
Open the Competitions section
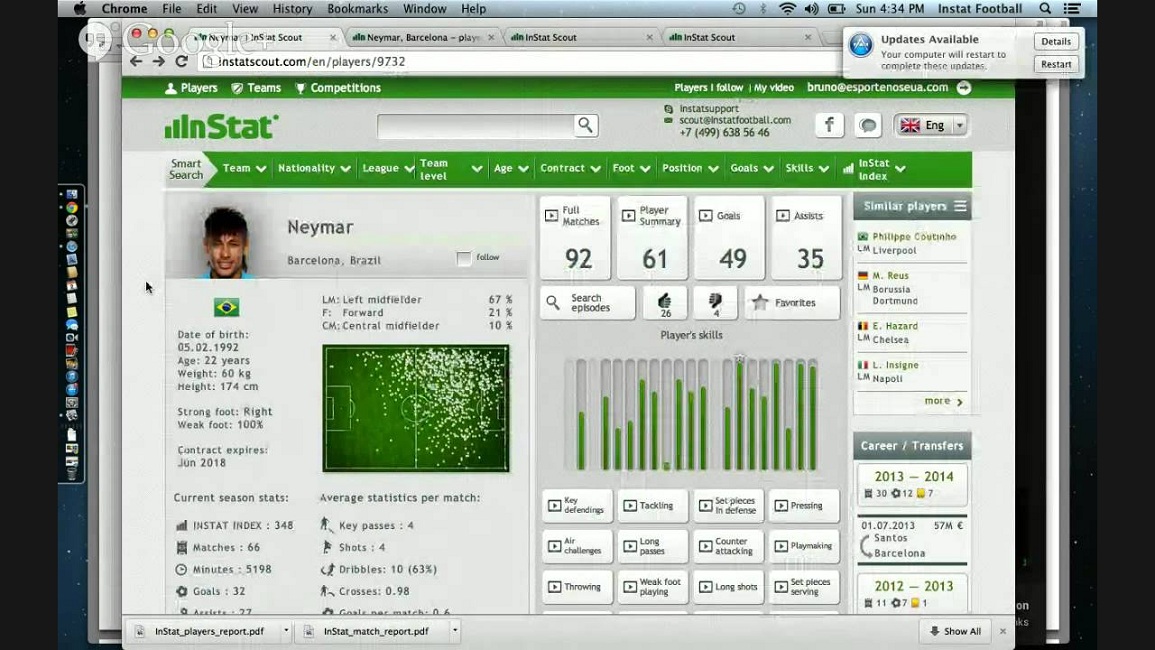point(337,88)
